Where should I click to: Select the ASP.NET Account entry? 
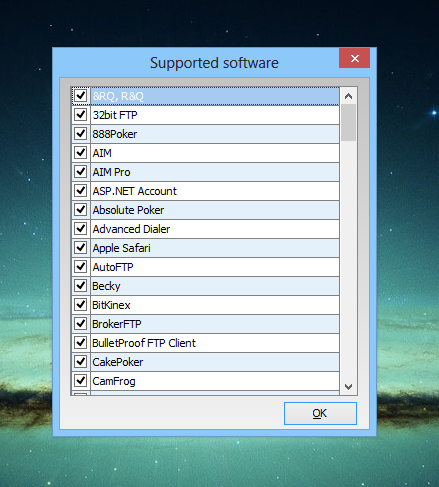[215, 191]
